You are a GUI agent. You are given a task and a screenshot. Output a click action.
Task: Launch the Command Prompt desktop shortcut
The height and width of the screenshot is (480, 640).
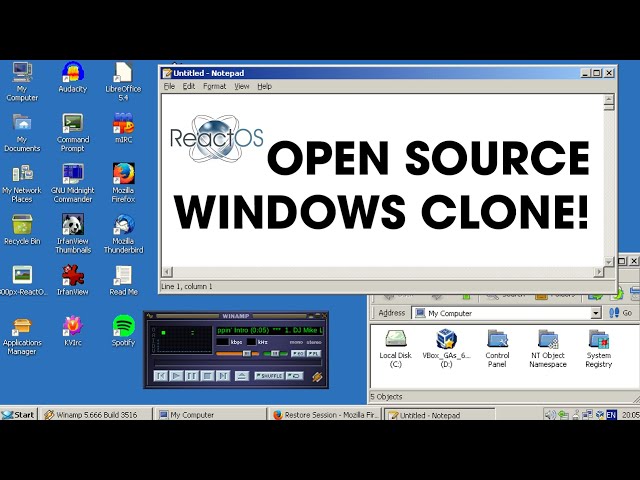click(x=73, y=132)
